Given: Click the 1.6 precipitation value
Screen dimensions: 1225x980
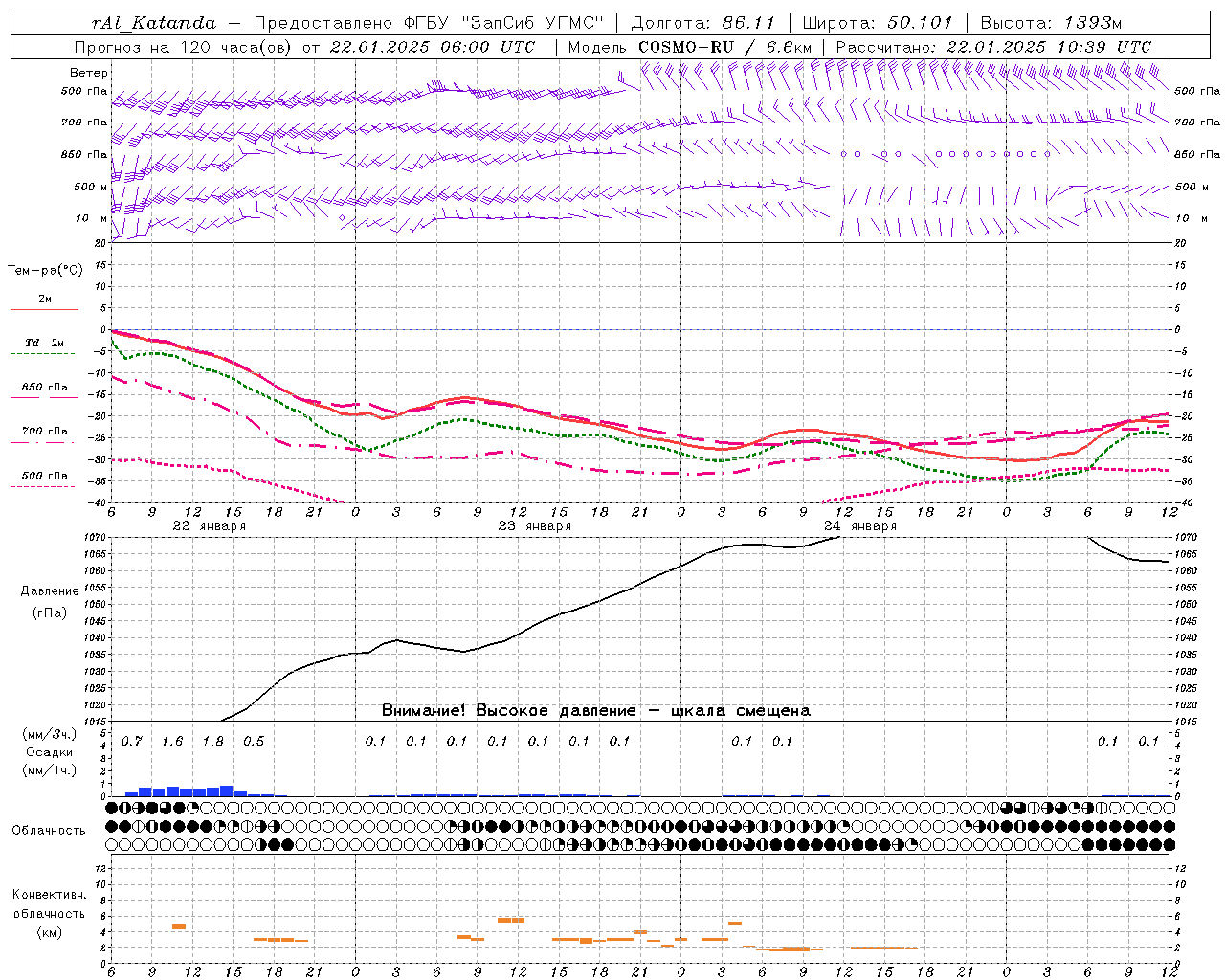Looking at the screenshot, I should 172,742.
